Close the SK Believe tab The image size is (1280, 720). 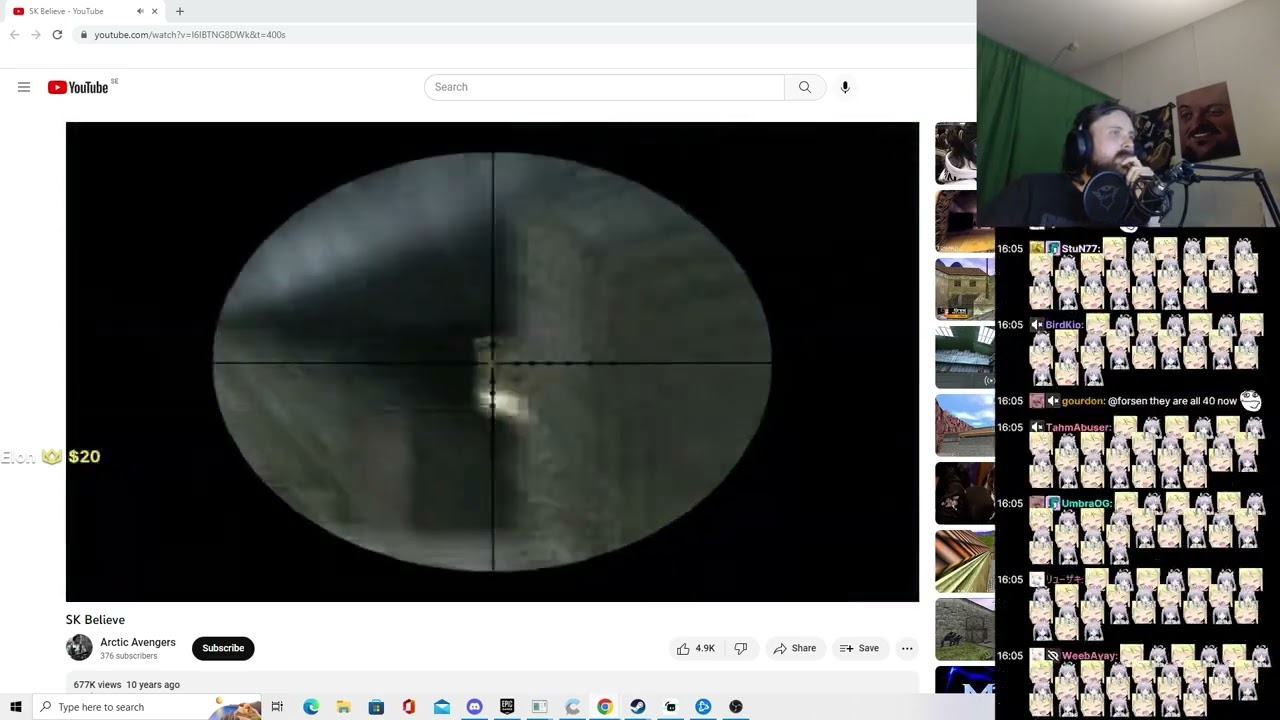(x=155, y=11)
